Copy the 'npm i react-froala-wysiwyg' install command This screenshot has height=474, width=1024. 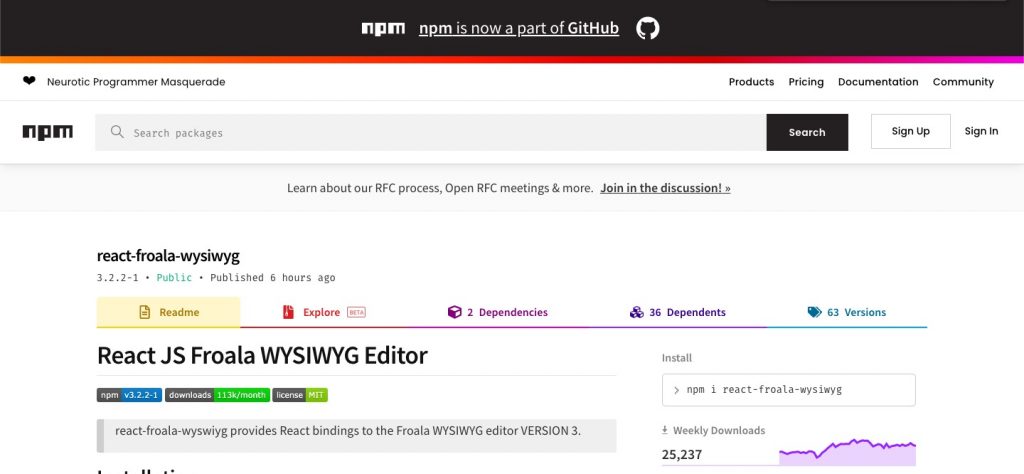pyautogui.click(x=789, y=390)
